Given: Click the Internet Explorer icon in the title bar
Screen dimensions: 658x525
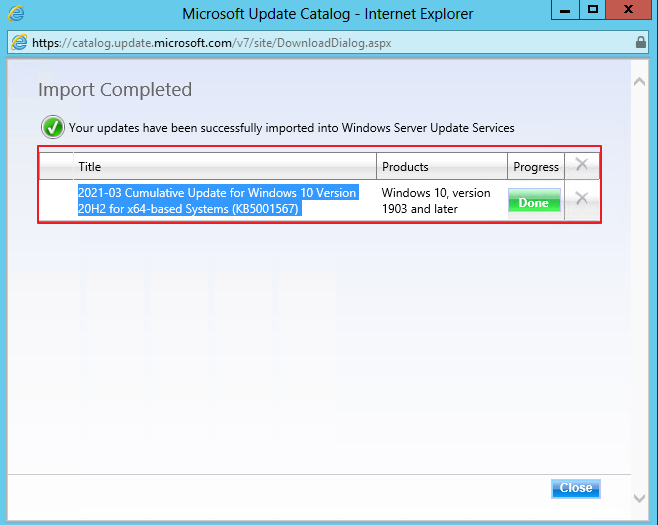Looking at the screenshot, I should coord(16,13).
